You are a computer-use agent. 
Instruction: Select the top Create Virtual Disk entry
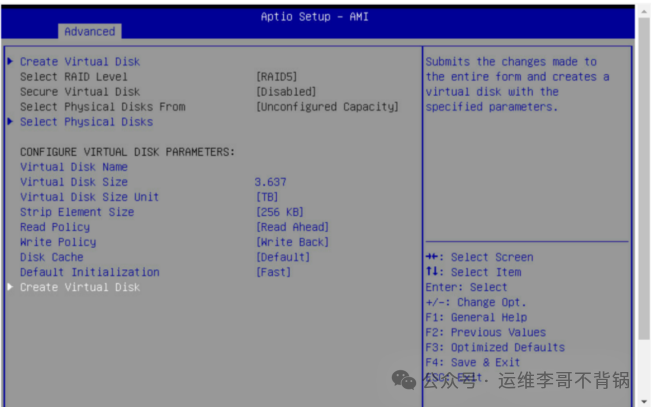click(x=80, y=61)
